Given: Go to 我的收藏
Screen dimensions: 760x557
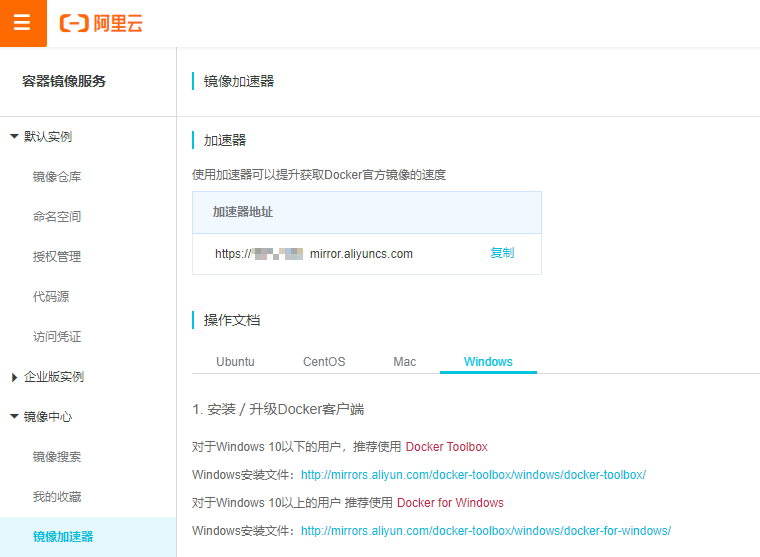Looking at the screenshot, I should click(57, 497).
